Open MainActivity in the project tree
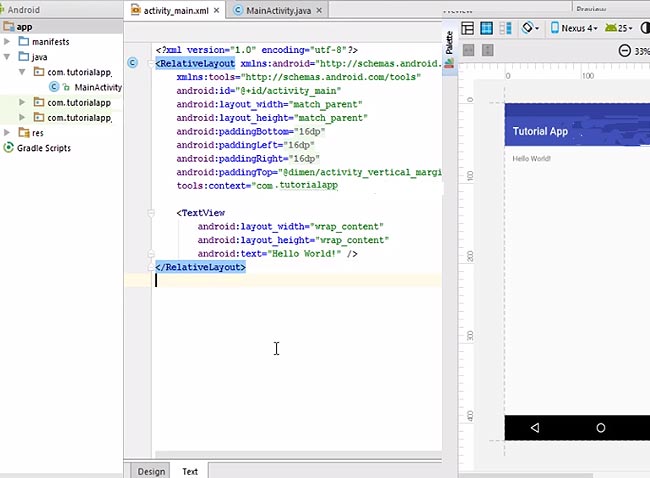 coord(97,87)
